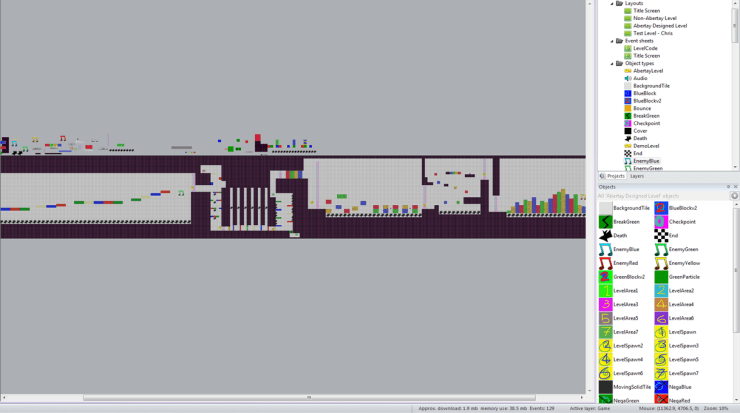Select the LevelArea5 object
Viewport: 740px width, 413px height.
click(x=618, y=318)
